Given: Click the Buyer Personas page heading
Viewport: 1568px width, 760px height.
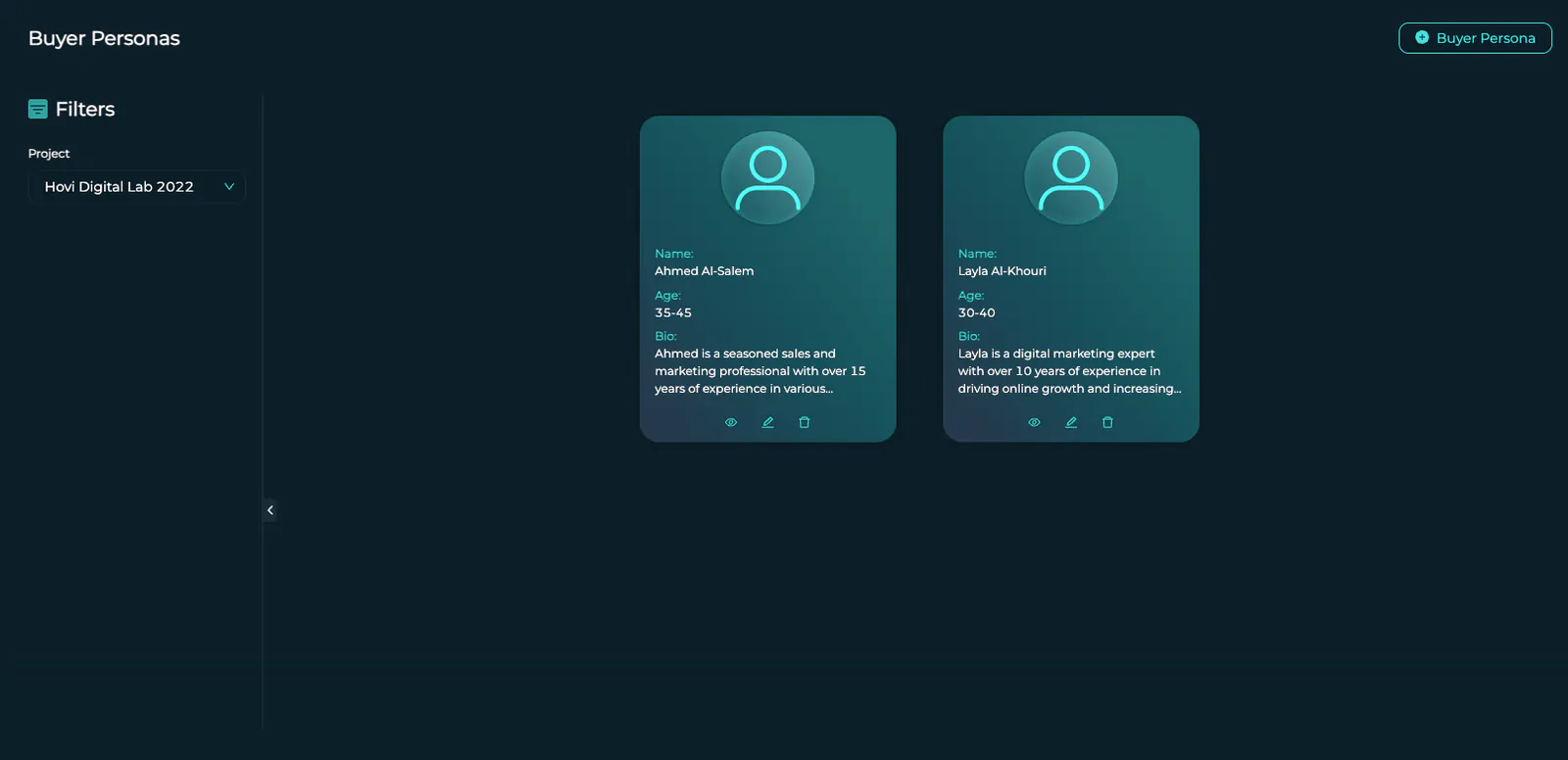Looking at the screenshot, I should coord(104,38).
